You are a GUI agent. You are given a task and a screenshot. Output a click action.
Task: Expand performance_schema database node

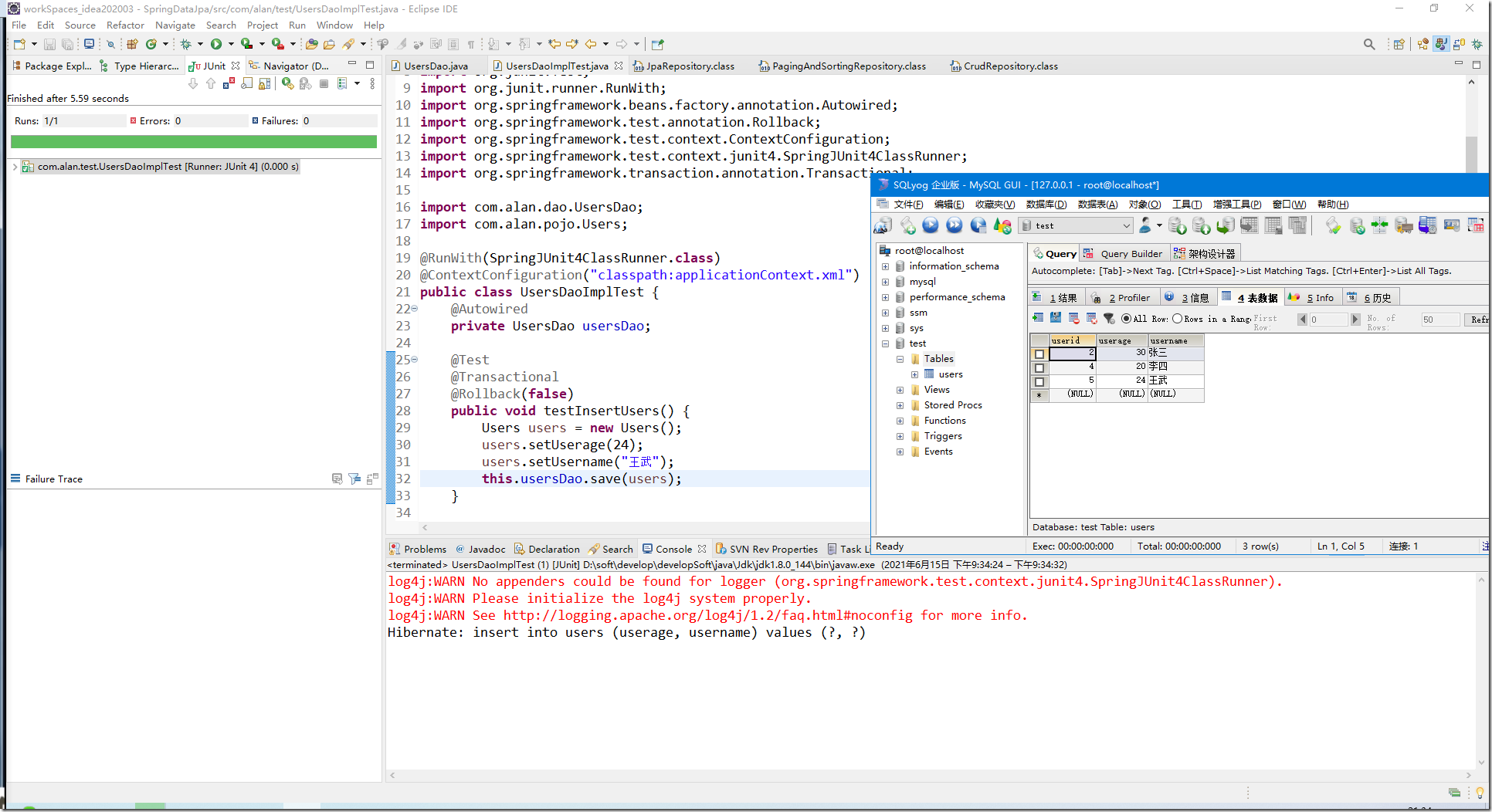pos(885,297)
